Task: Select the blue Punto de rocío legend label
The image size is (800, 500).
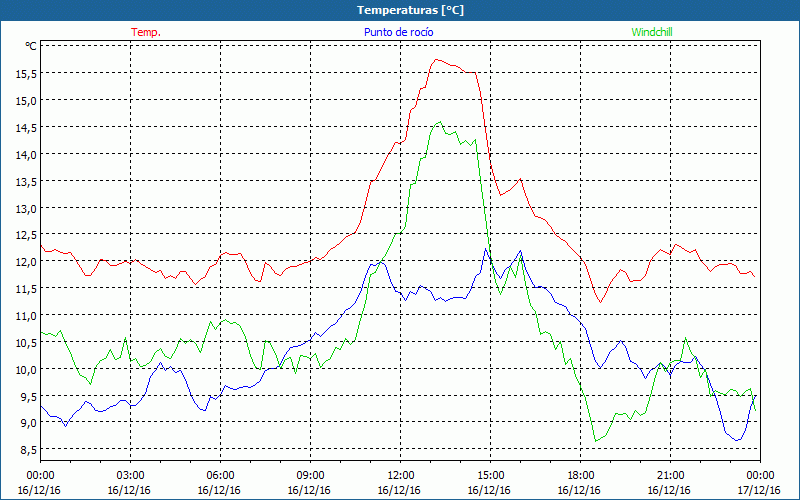Action: click(398, 32)
